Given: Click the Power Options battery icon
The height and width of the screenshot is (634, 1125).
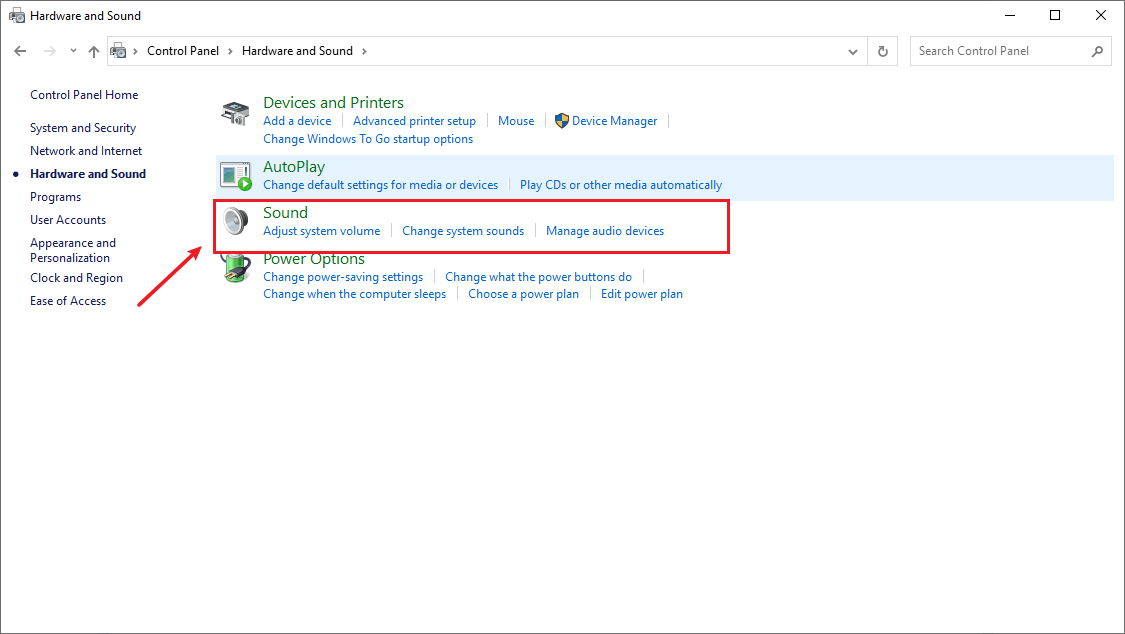Looking at the screenshot, I should [x=235, y=268].
